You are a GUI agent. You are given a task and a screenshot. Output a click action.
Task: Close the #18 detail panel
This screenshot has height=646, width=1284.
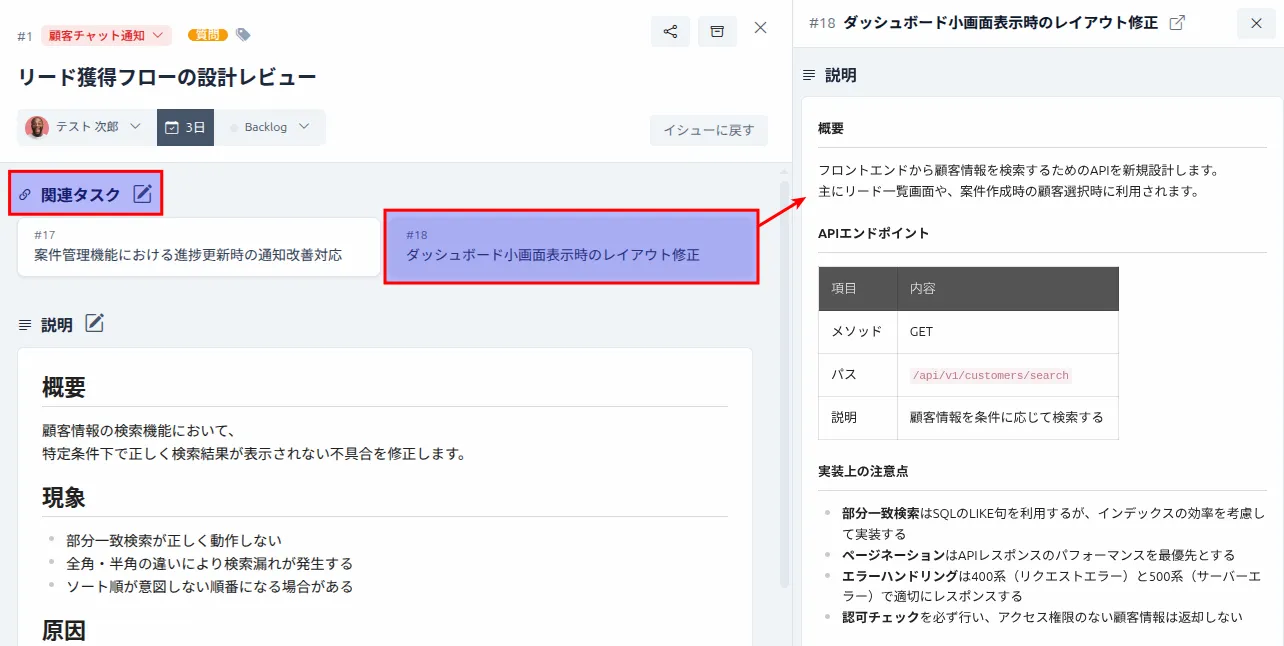(x=1256, y=23)
